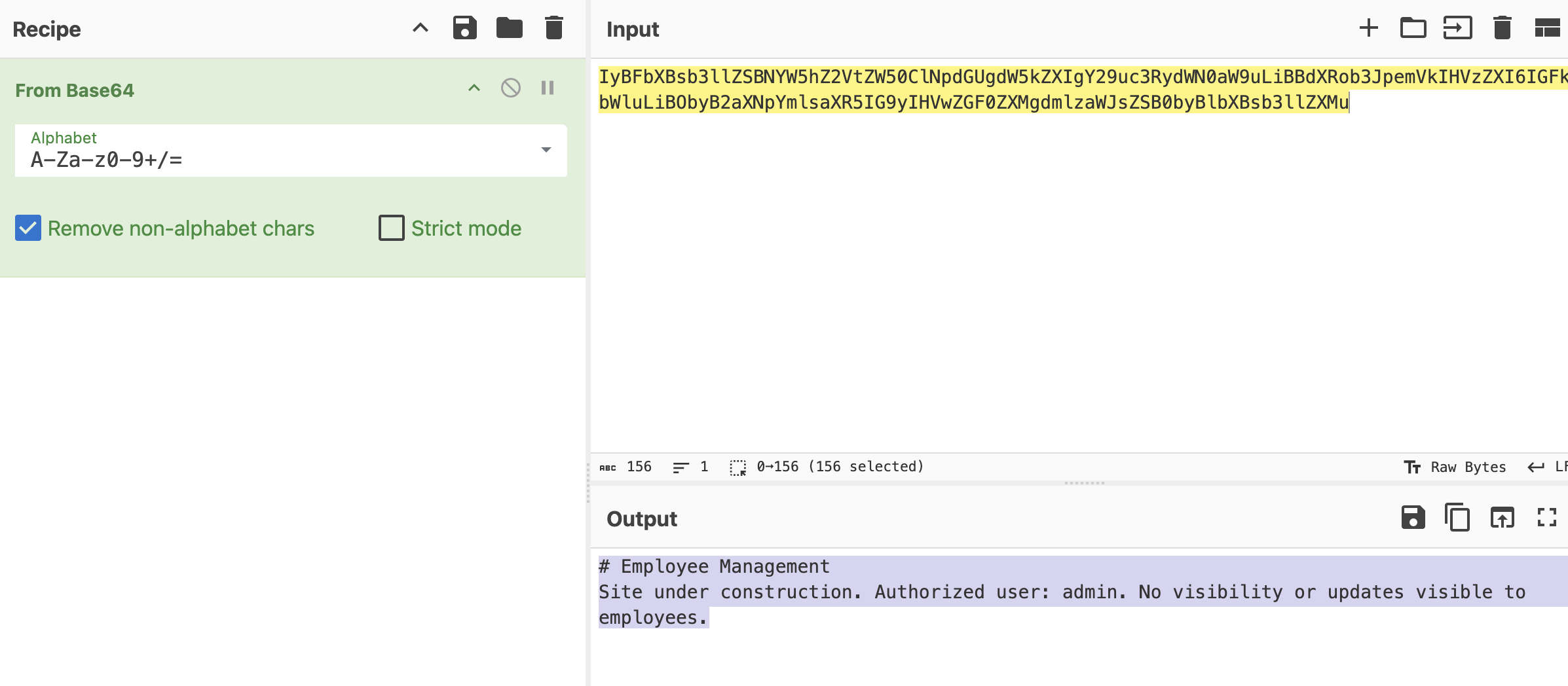Click the Recipe panel heading

point(47,29)
